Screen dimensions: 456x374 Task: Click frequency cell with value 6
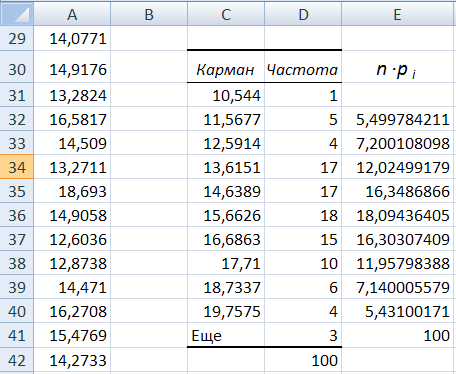303,287
